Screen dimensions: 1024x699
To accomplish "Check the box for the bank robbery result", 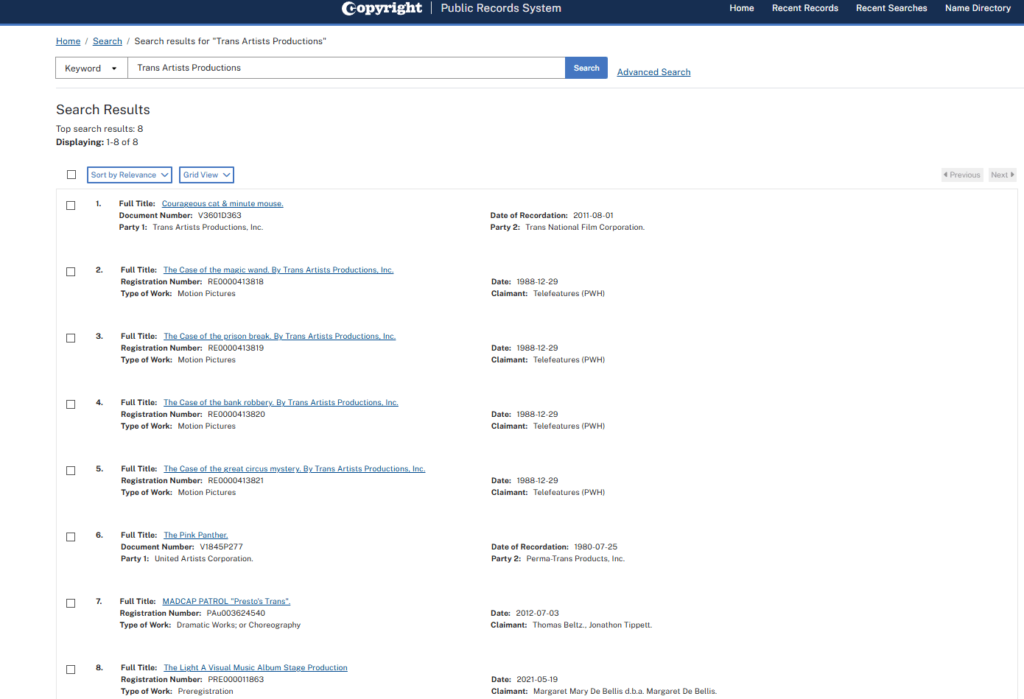I will click(x=71, y=404).
